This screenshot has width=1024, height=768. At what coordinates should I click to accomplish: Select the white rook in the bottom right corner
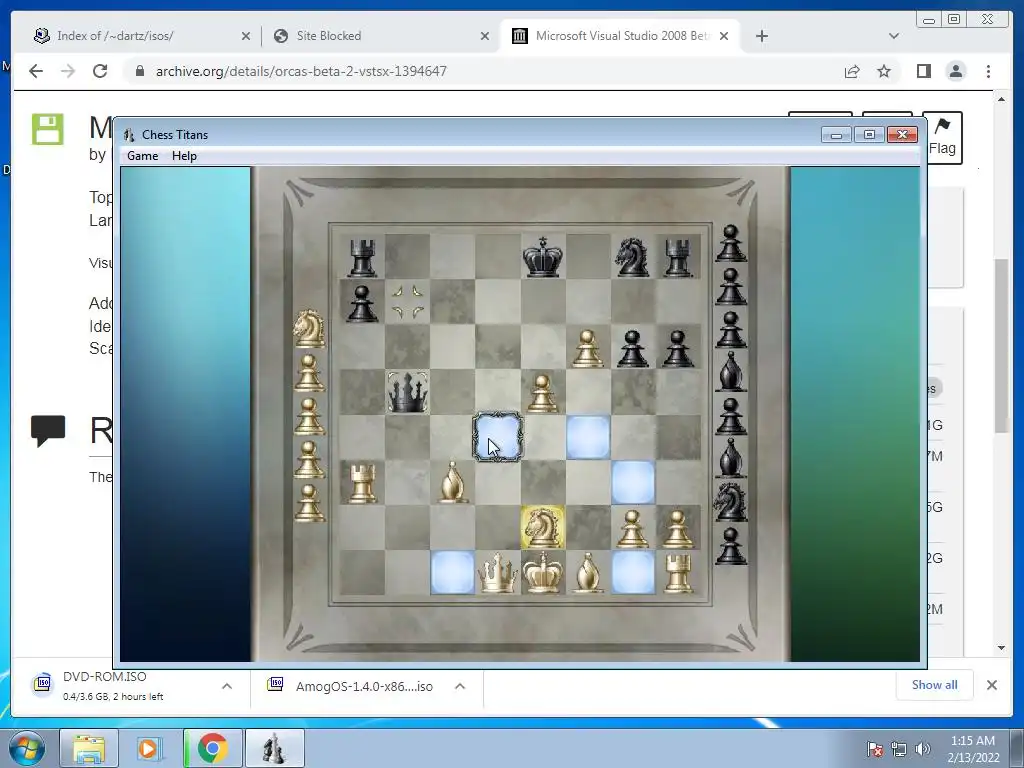[678, 573]
